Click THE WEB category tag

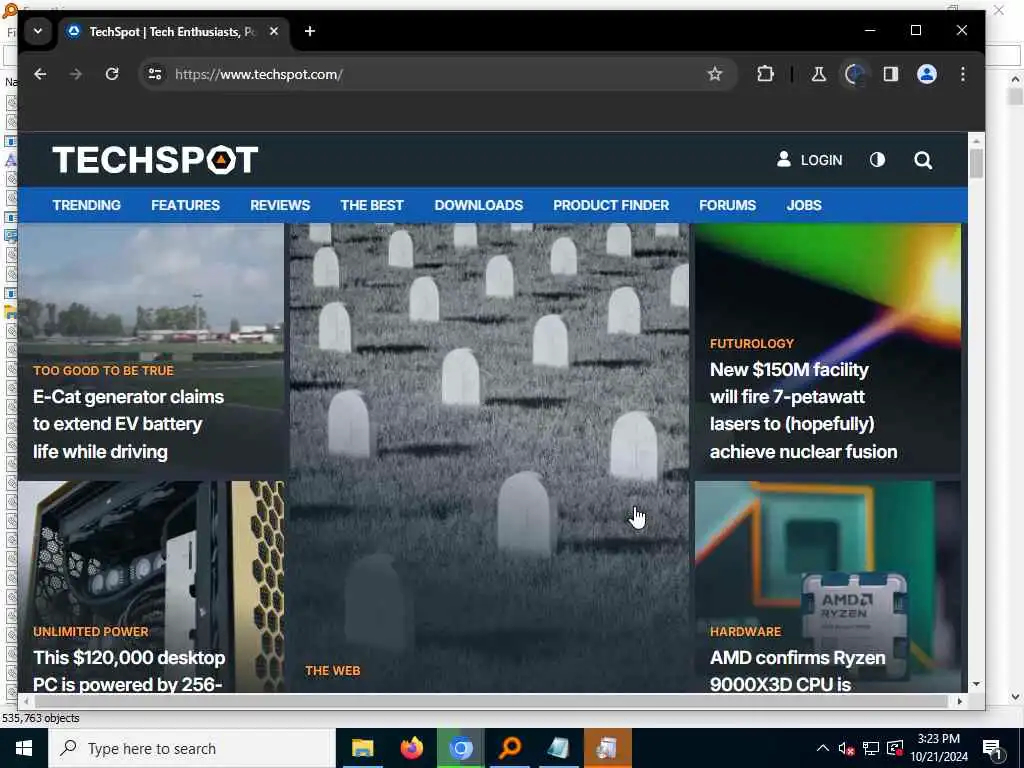coord(332,671)
